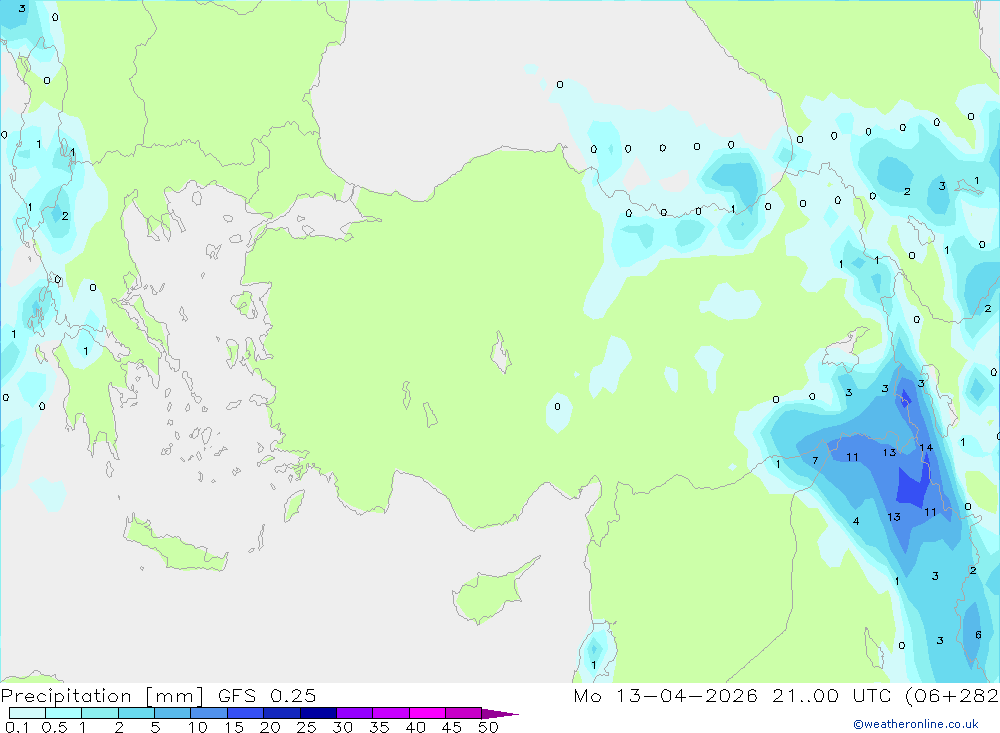Pick the 2–5 mm legend color swatch

pos(136,713)
